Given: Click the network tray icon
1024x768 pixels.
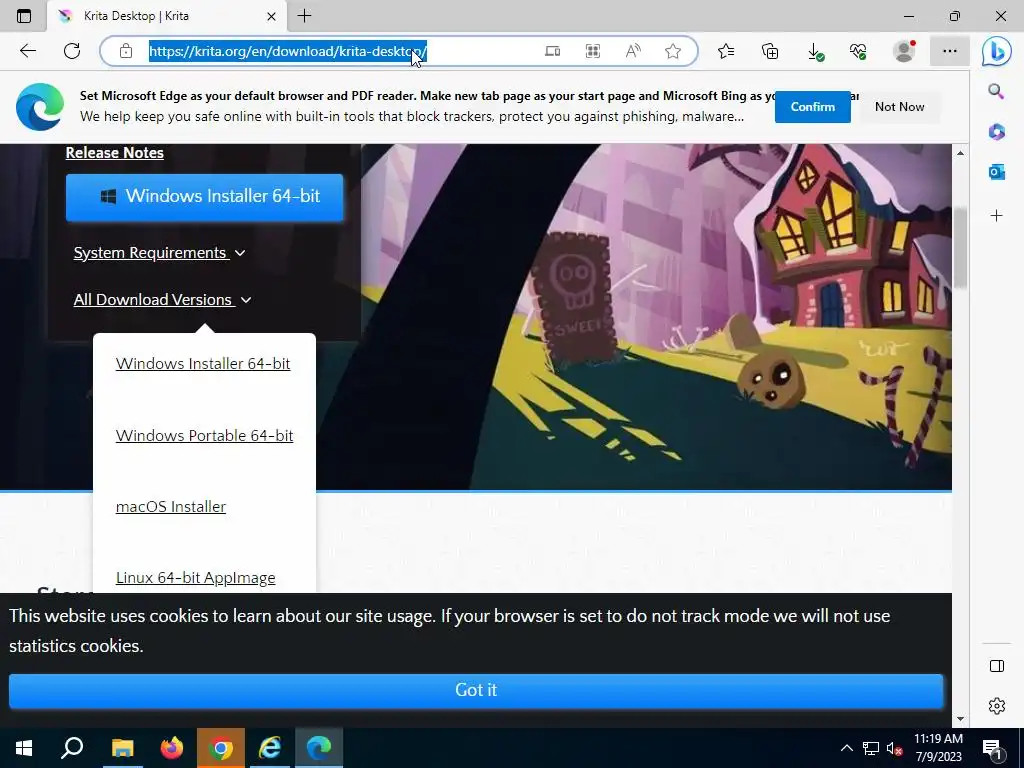Looking at the screenshot, I should [871, 748].
